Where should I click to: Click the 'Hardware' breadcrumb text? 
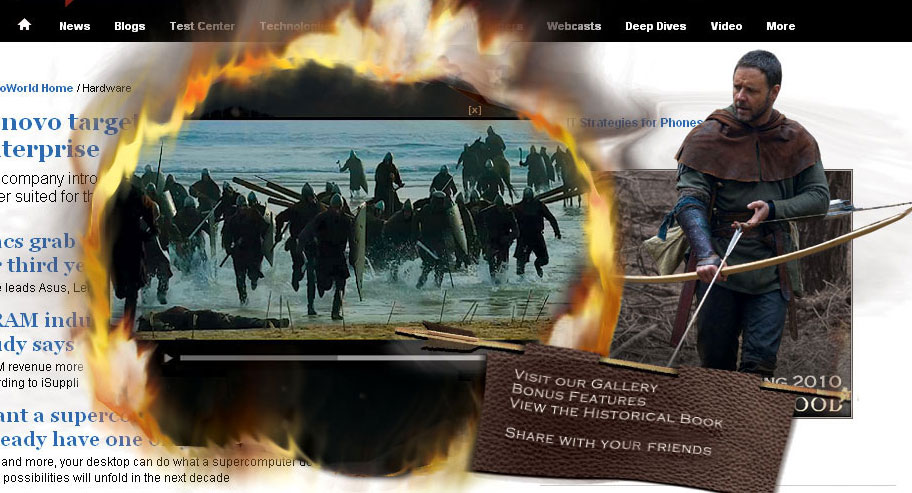[x=106, y=88]
